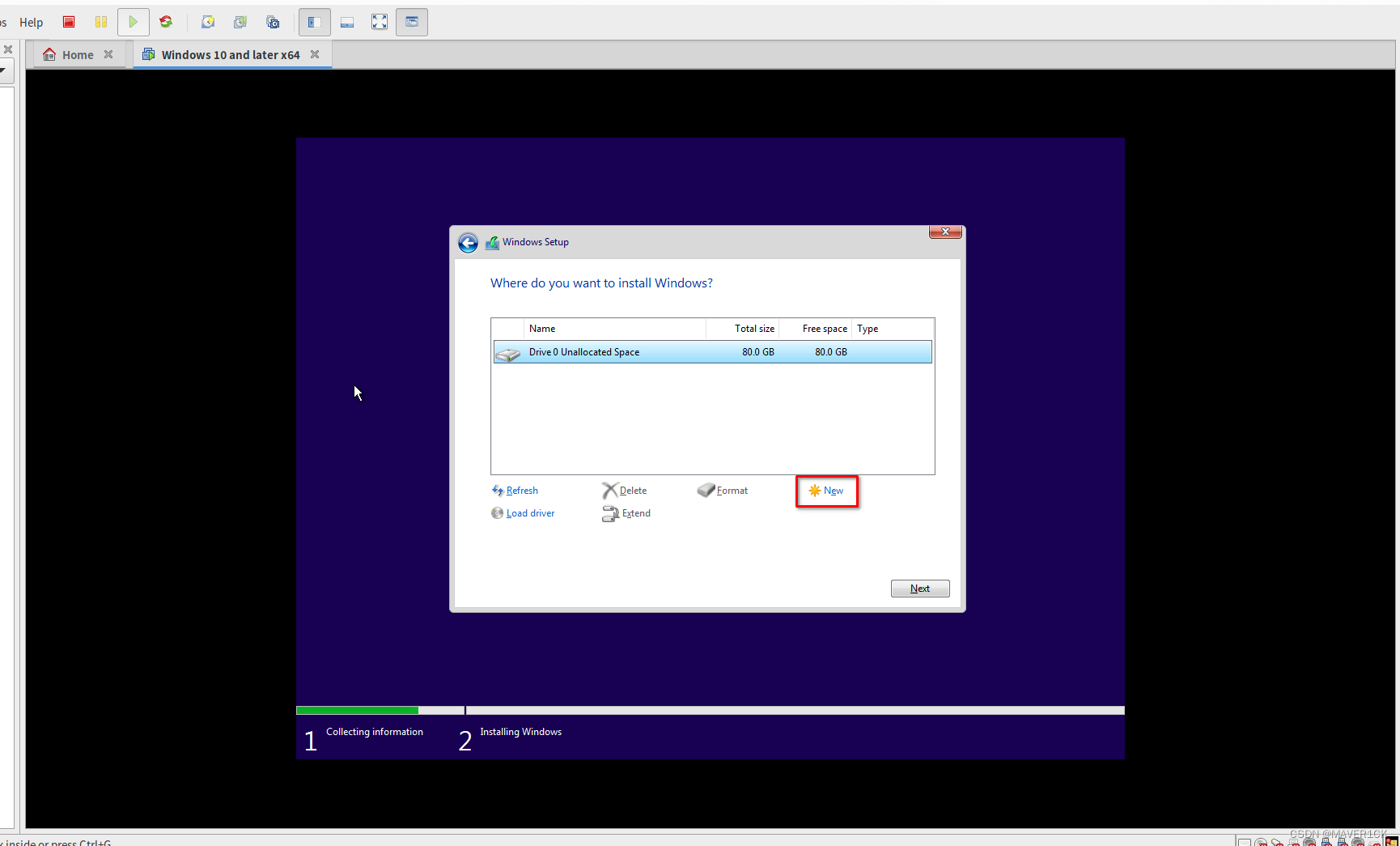Image resolution: width=1400 pixels, height=846 pixels.
Task: Toggle the library sidebar panel view
Action: pos(315,22)
